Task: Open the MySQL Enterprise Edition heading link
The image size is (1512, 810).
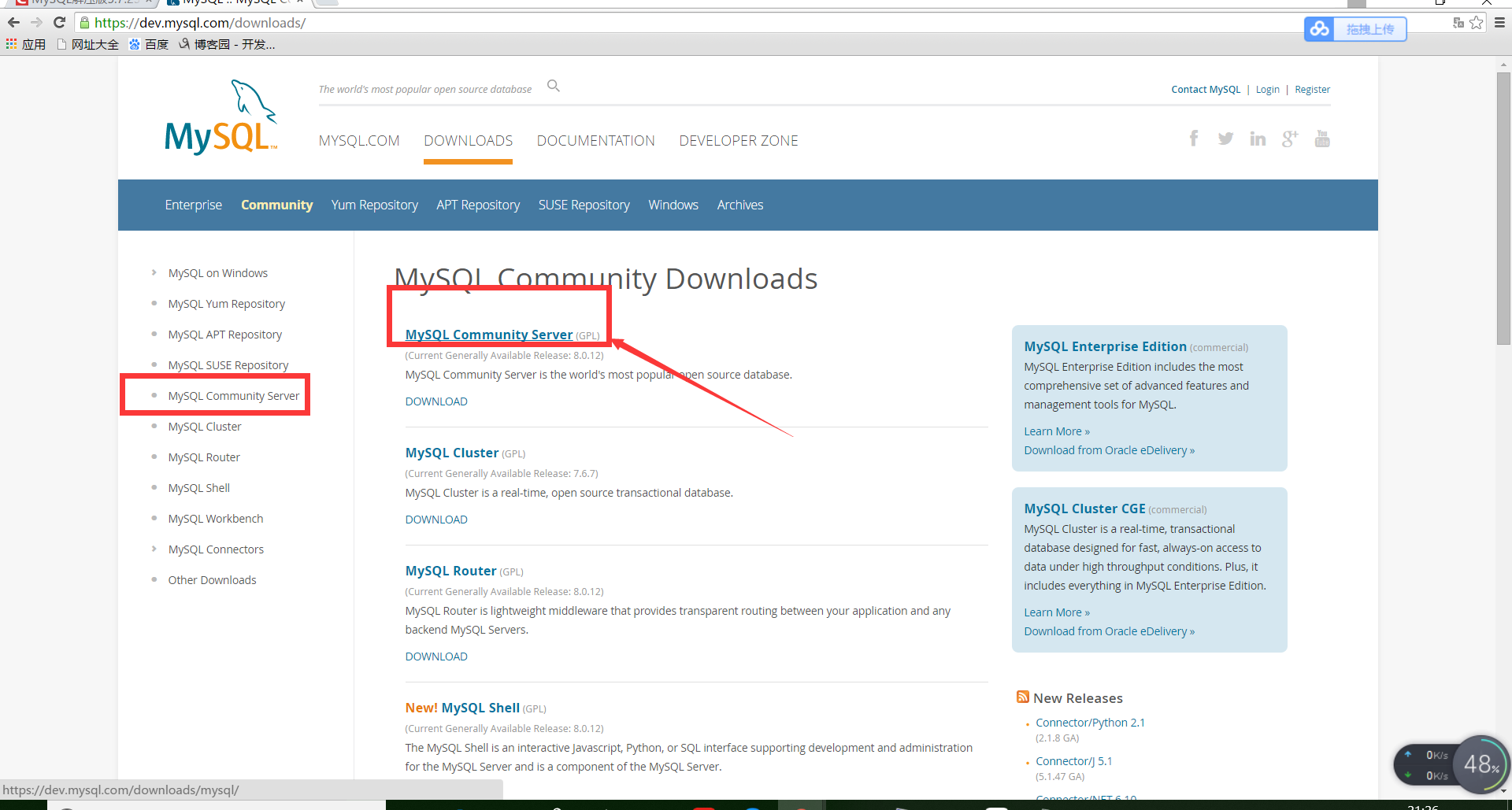Action: (x=1106, y=346)
